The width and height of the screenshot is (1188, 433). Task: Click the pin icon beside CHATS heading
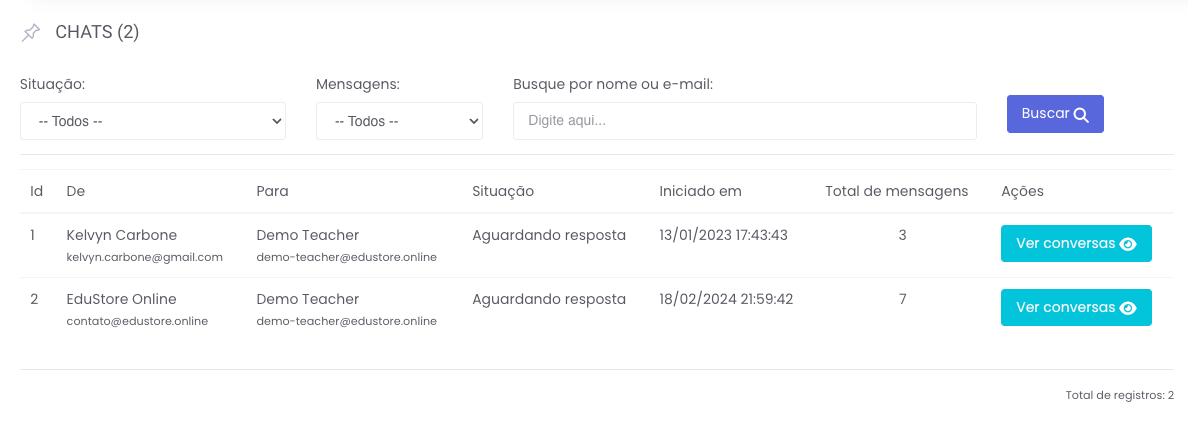point(31,33)
